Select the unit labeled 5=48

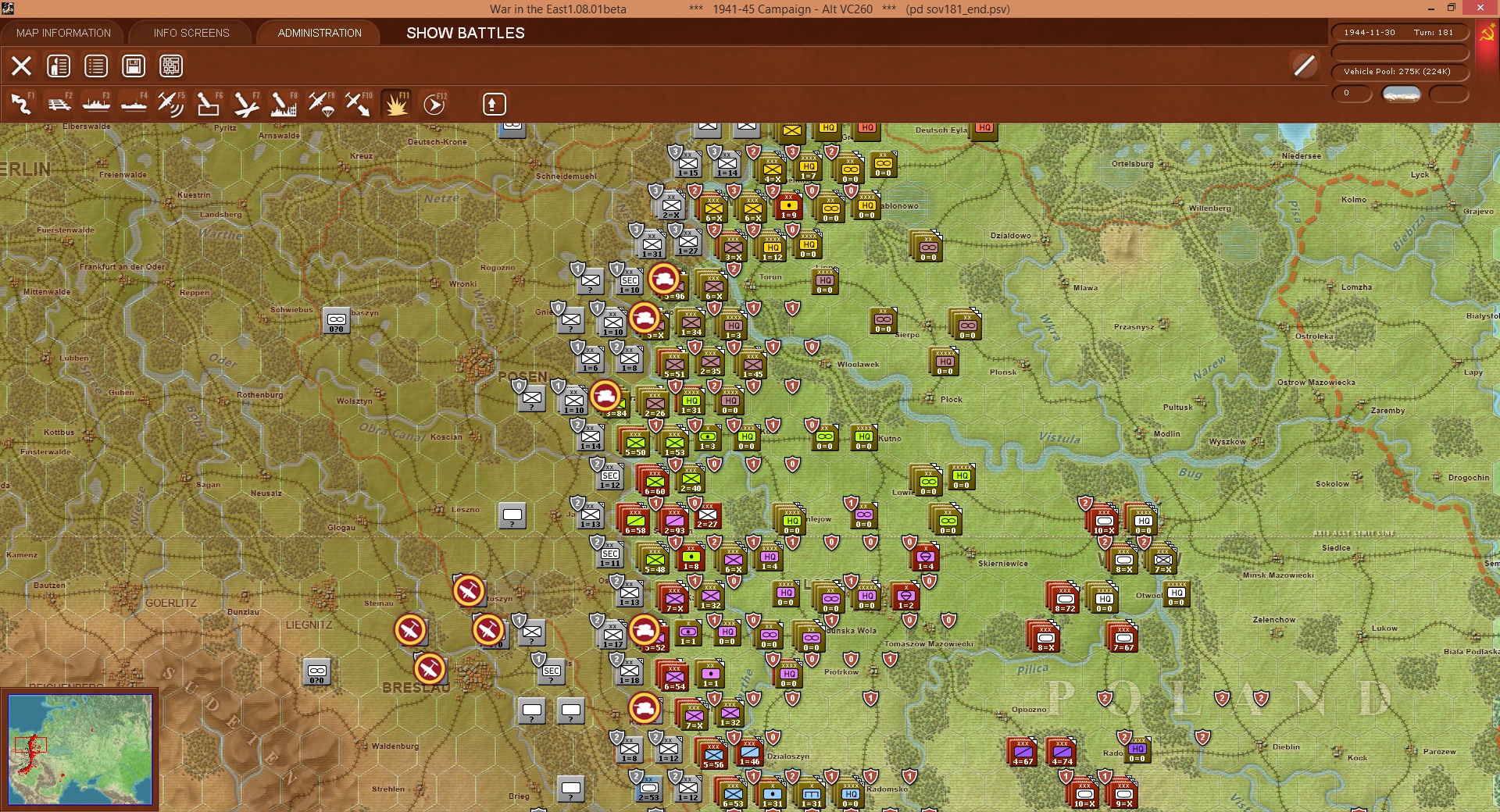655,560
